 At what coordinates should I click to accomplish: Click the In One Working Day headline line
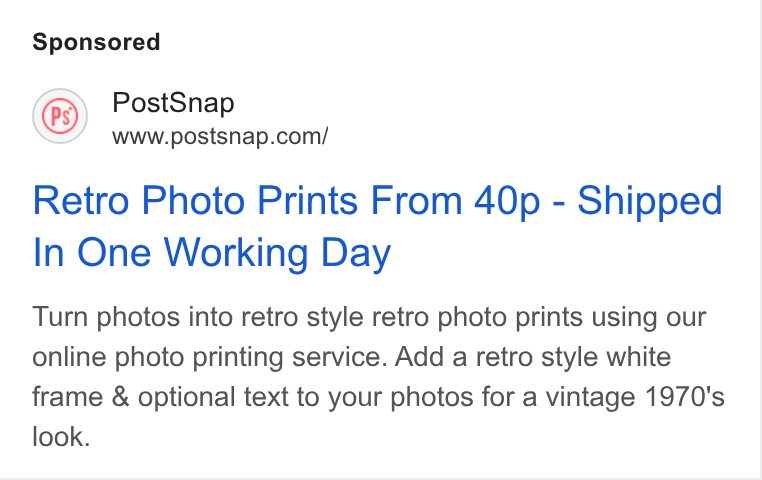[211, 253]
